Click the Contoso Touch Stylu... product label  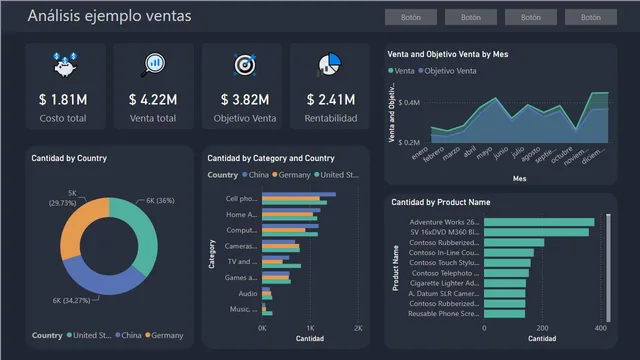444,263
